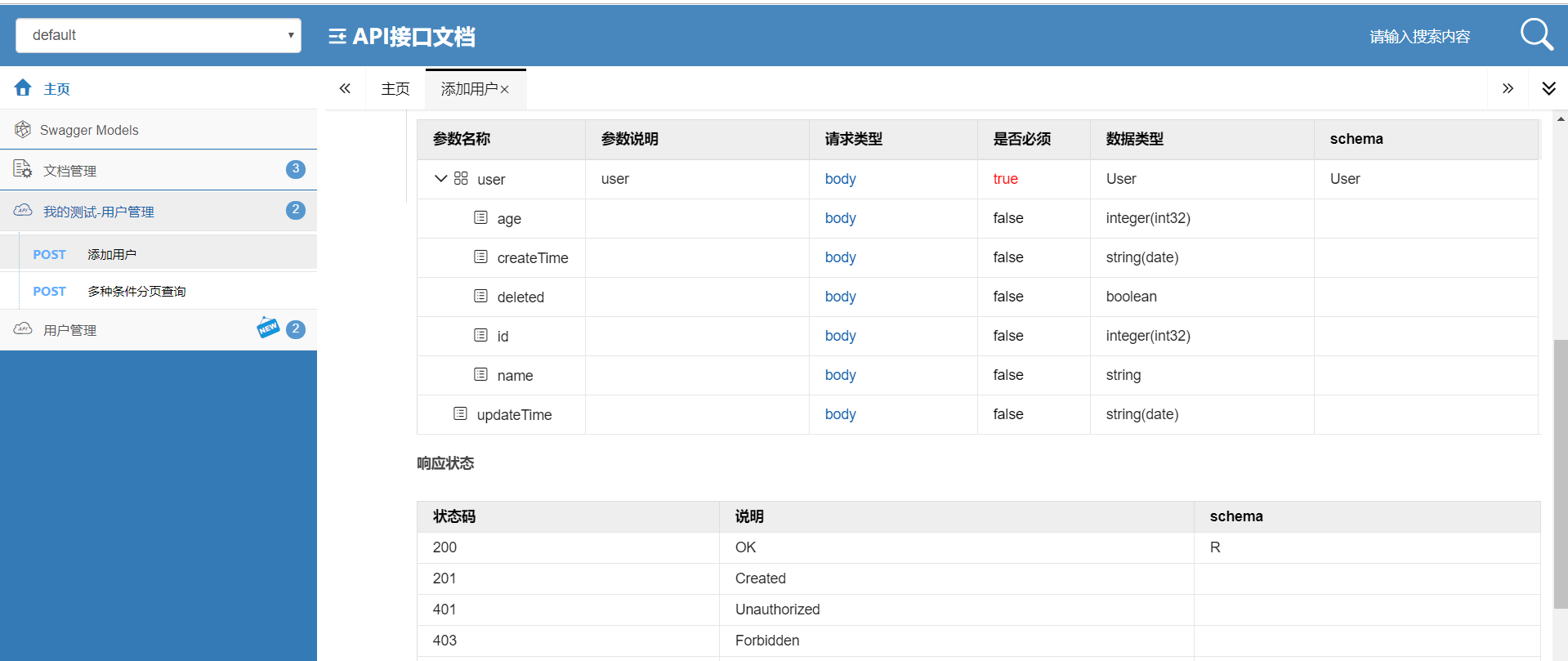Click body link in user row
Viewport: 1568px width, 661px height.
[x=840, y=179]
